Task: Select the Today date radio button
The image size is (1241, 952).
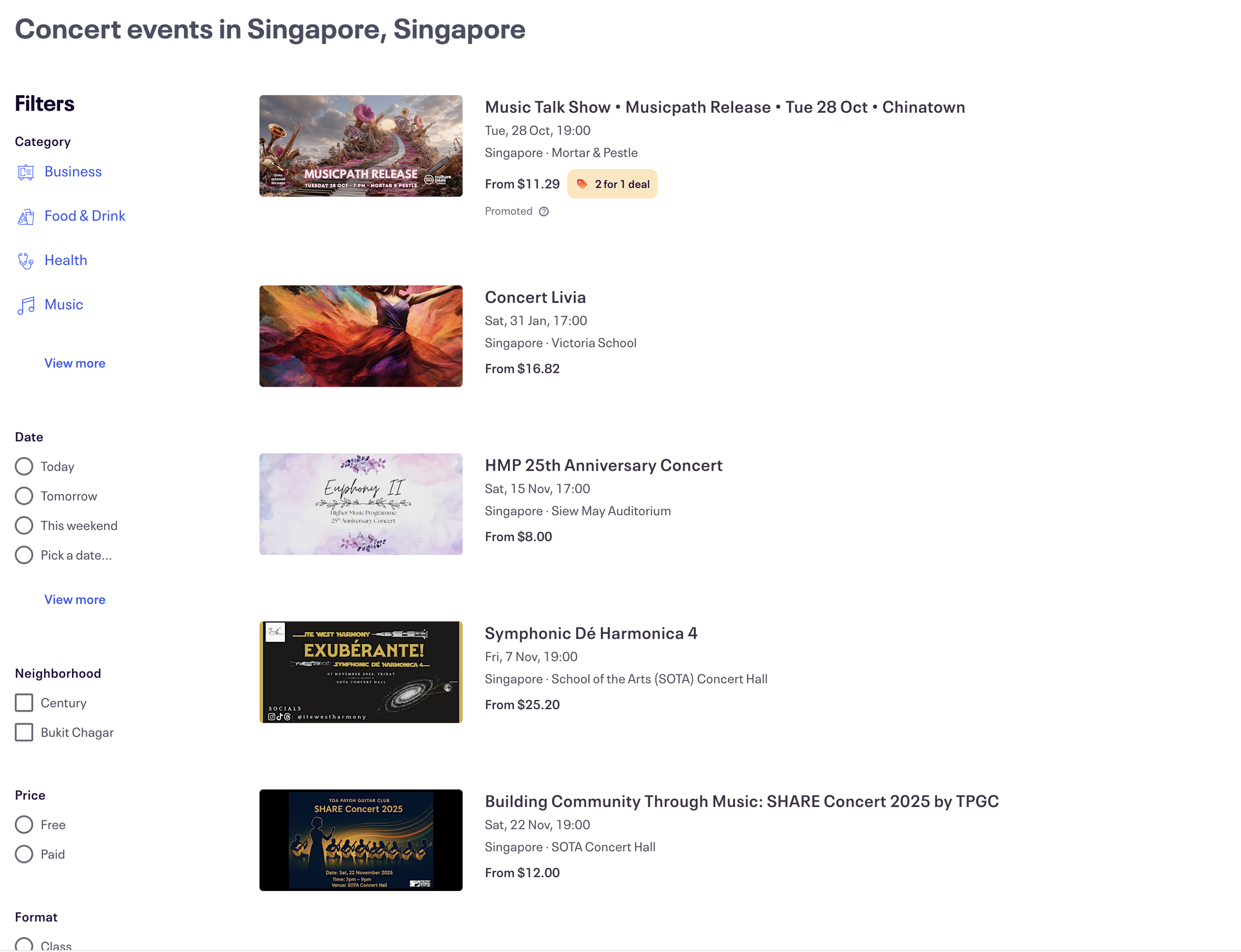Action: 24,467
